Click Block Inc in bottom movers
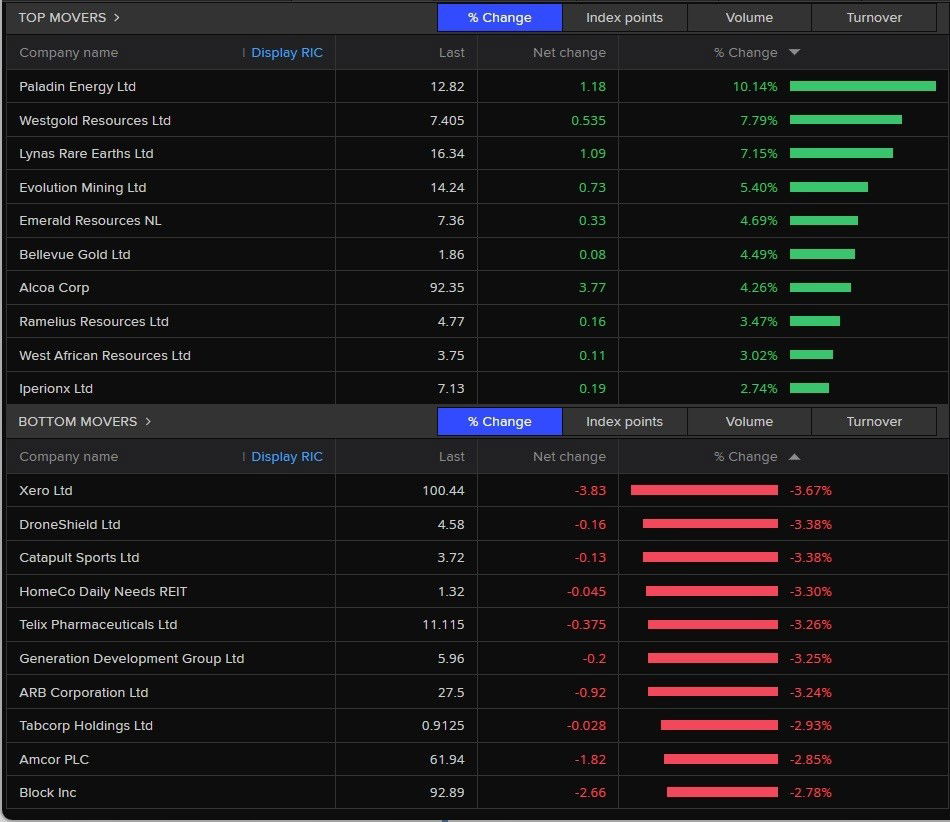 click(48, 792)
